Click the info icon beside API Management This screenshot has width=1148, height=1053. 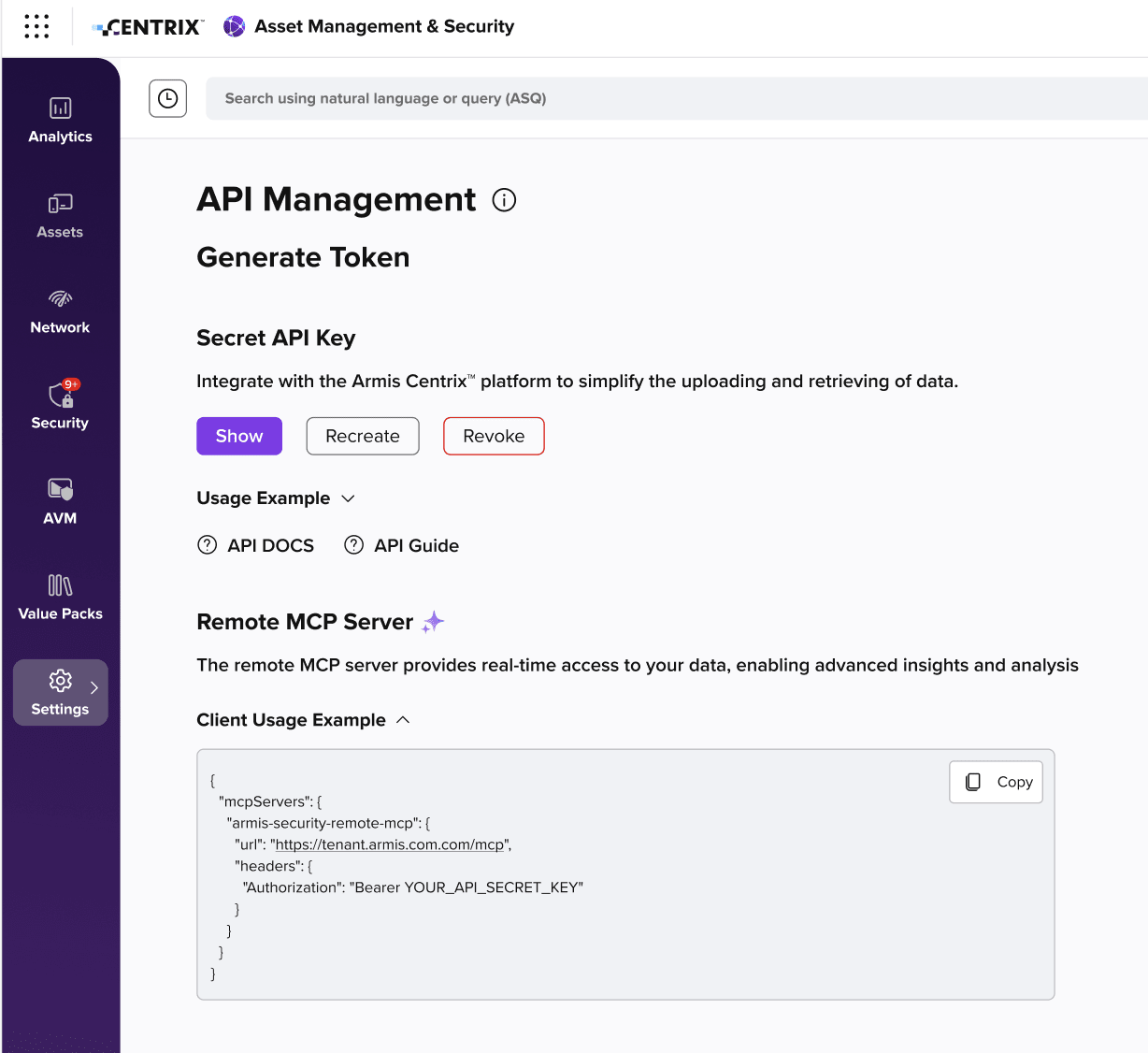pos(504,199)
